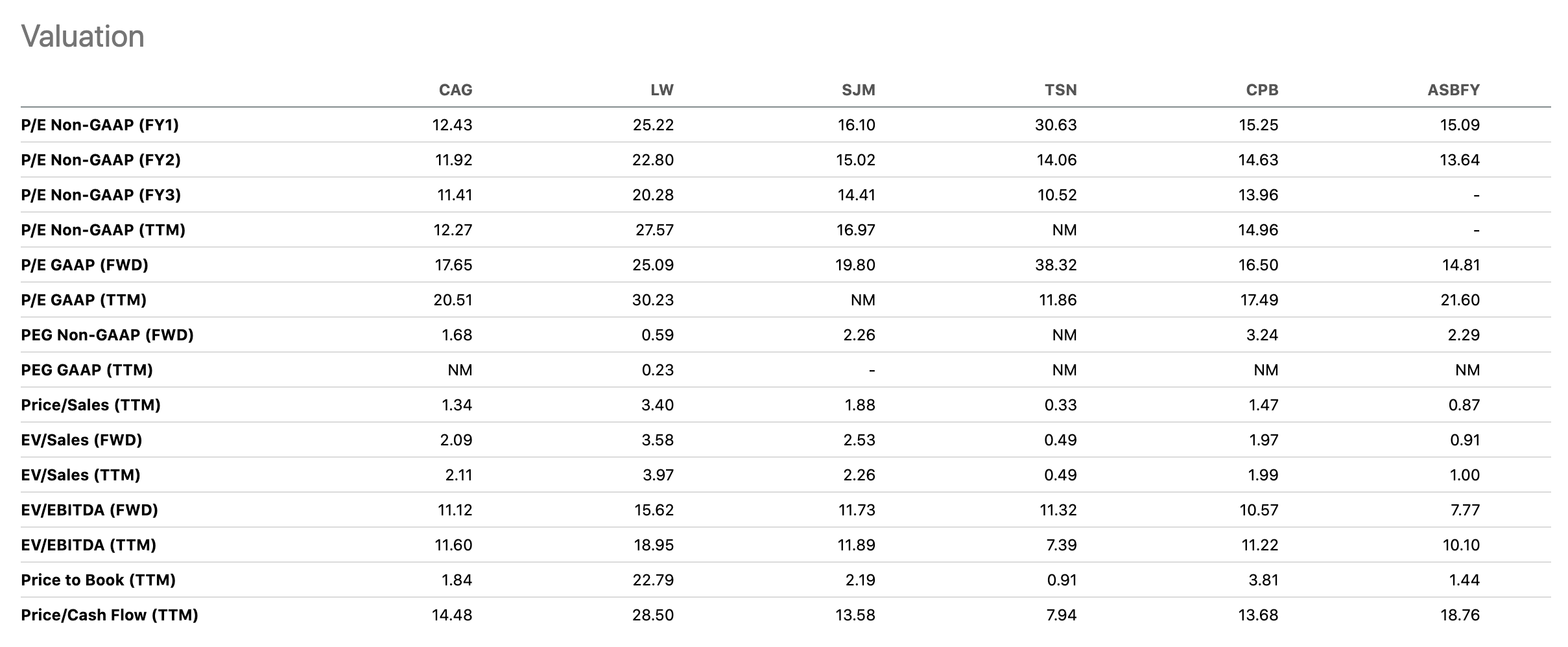Image resolution: width=1568 pixels, height=647 pixels.
Task: Click the P/E GAAP (FWD) row label
Action: click(85, 265)
